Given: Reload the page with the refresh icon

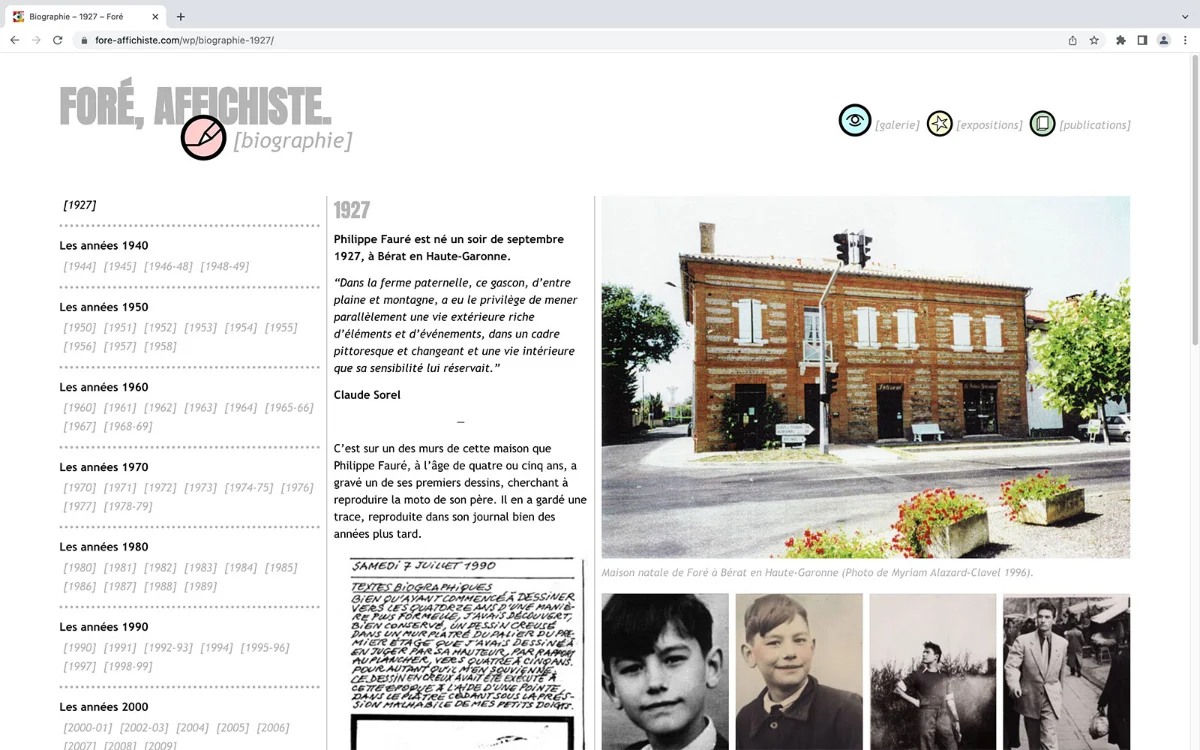Looking at the screenshot, I should [x=57, y=40].
